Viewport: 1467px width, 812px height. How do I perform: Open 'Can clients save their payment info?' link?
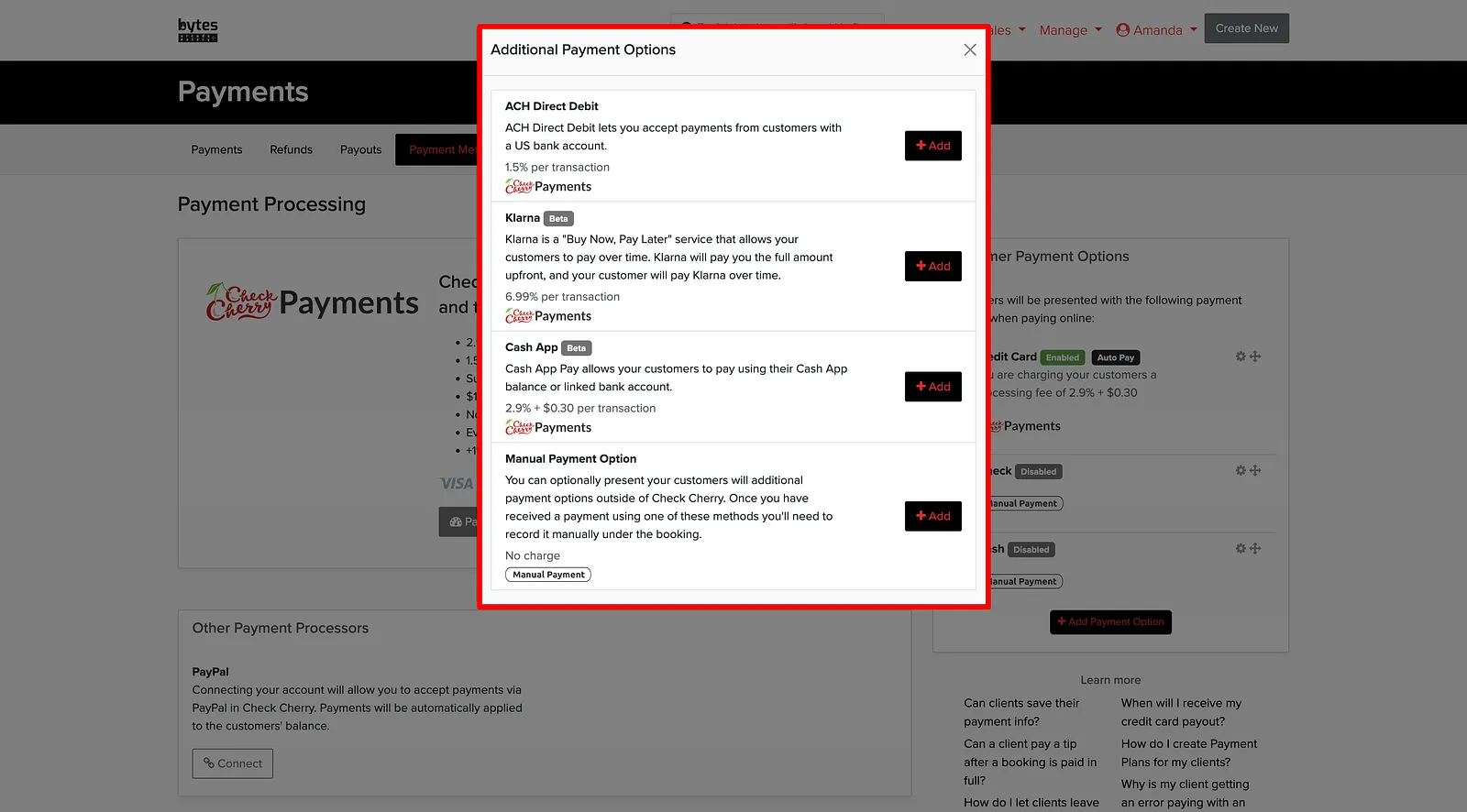coord(1021,712)
